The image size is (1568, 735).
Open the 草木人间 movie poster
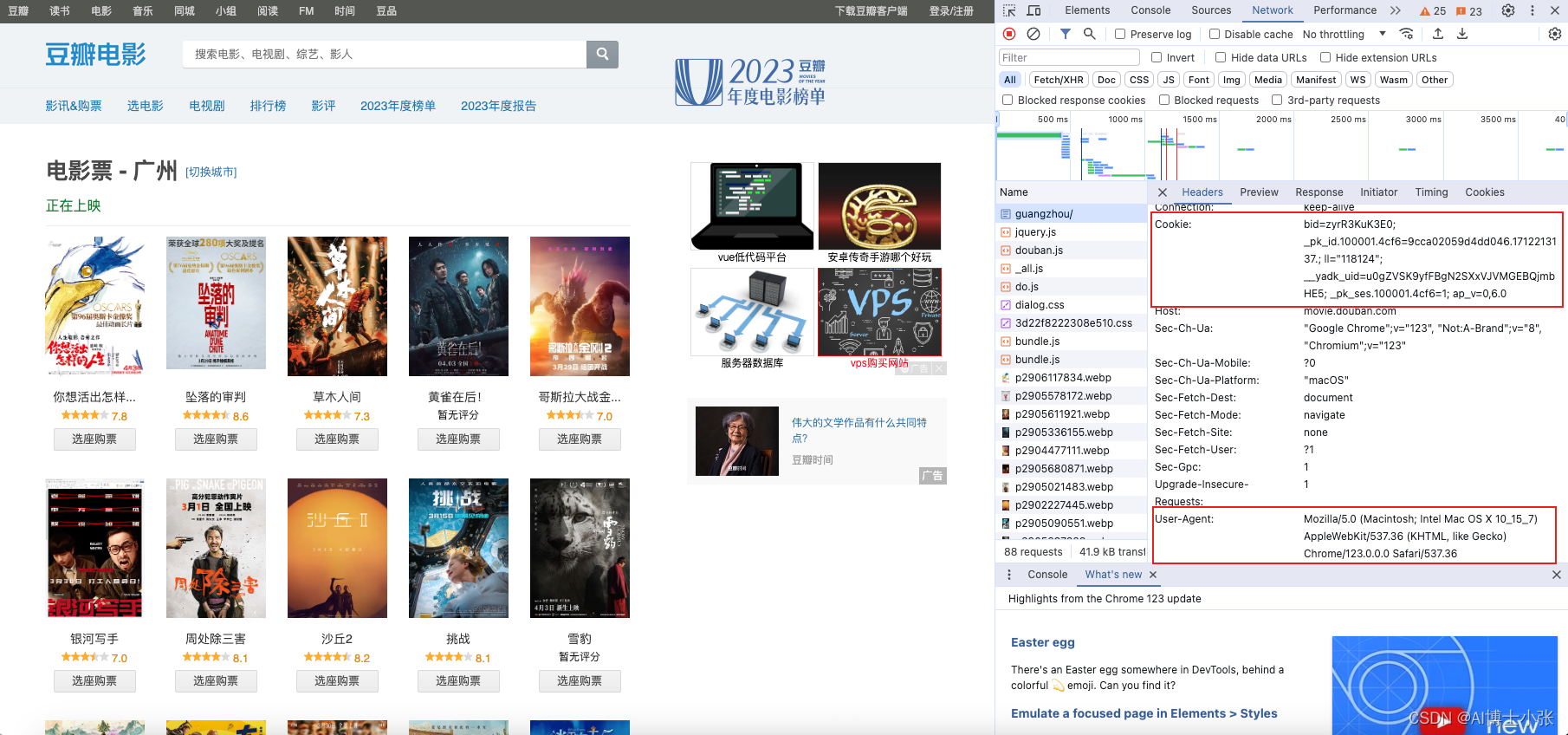337,306
